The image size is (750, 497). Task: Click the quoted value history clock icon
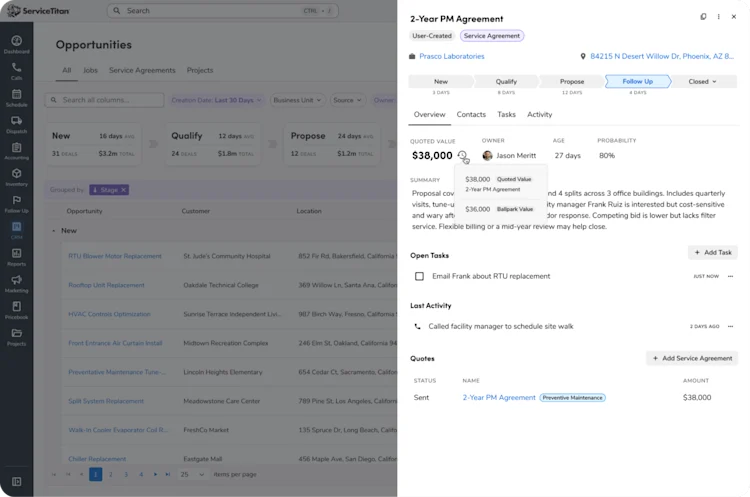462,155
